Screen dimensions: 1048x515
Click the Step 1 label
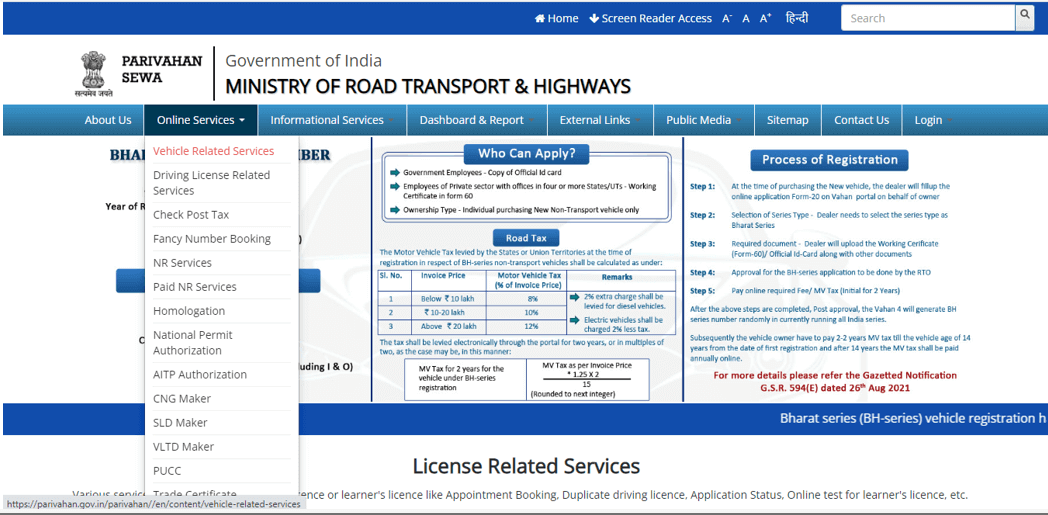[702, 186]
